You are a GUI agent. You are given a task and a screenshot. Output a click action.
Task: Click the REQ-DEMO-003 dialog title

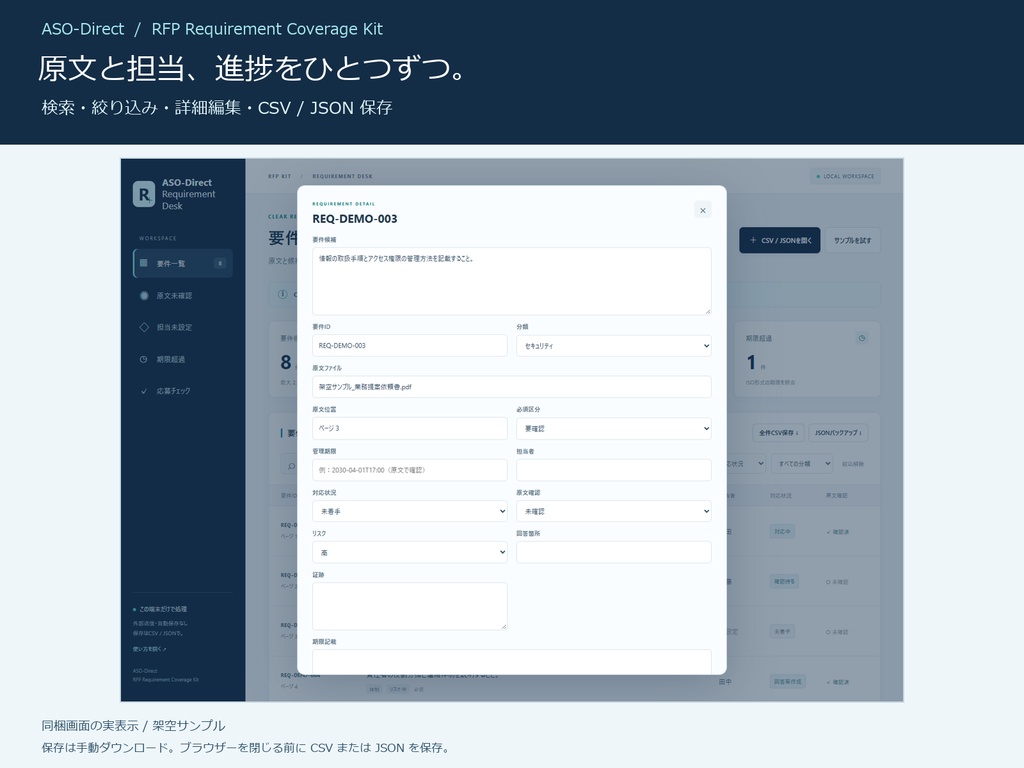(355, 219)
